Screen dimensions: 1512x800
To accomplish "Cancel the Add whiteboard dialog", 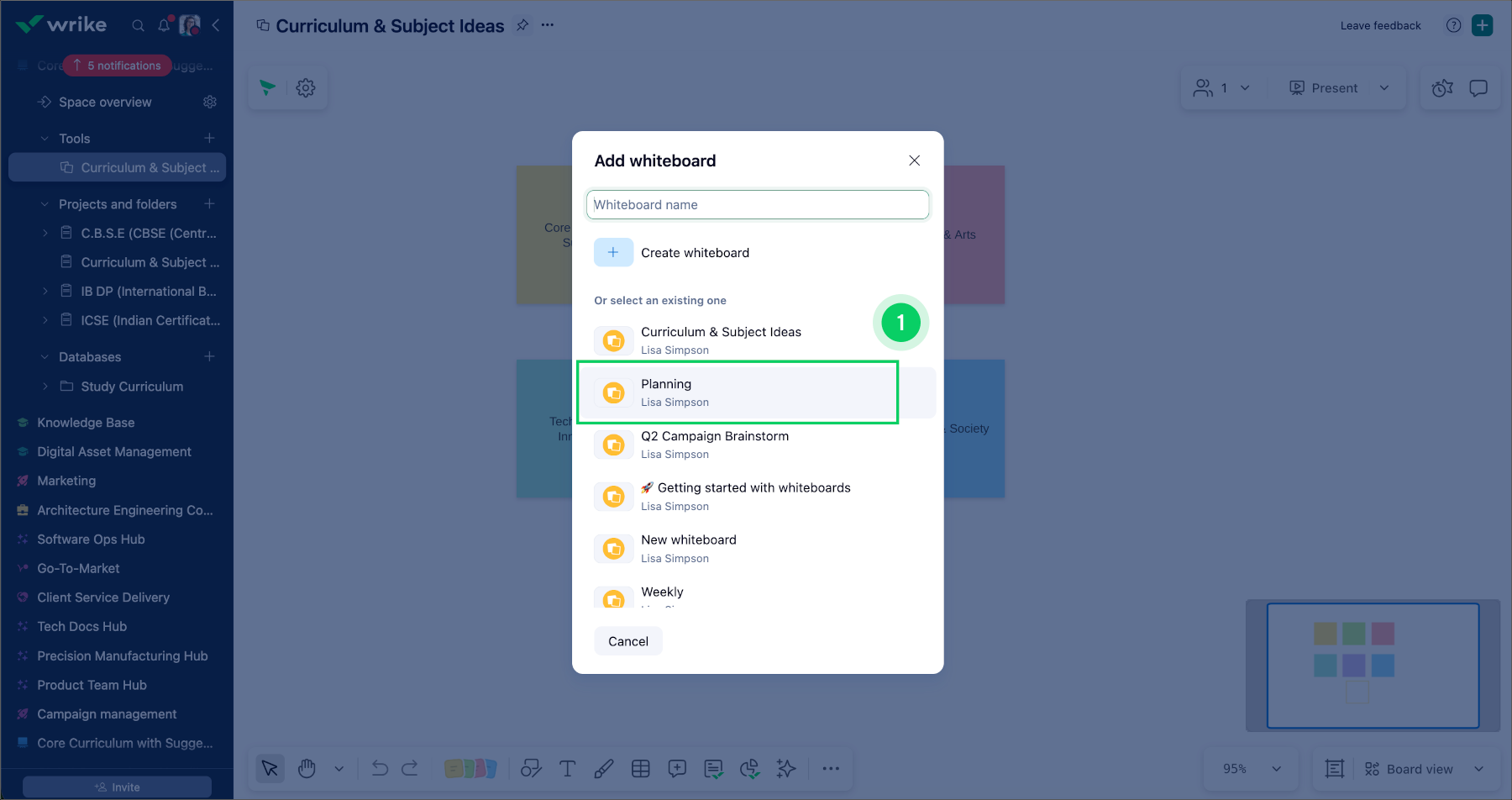I will [x=628, y=641].
